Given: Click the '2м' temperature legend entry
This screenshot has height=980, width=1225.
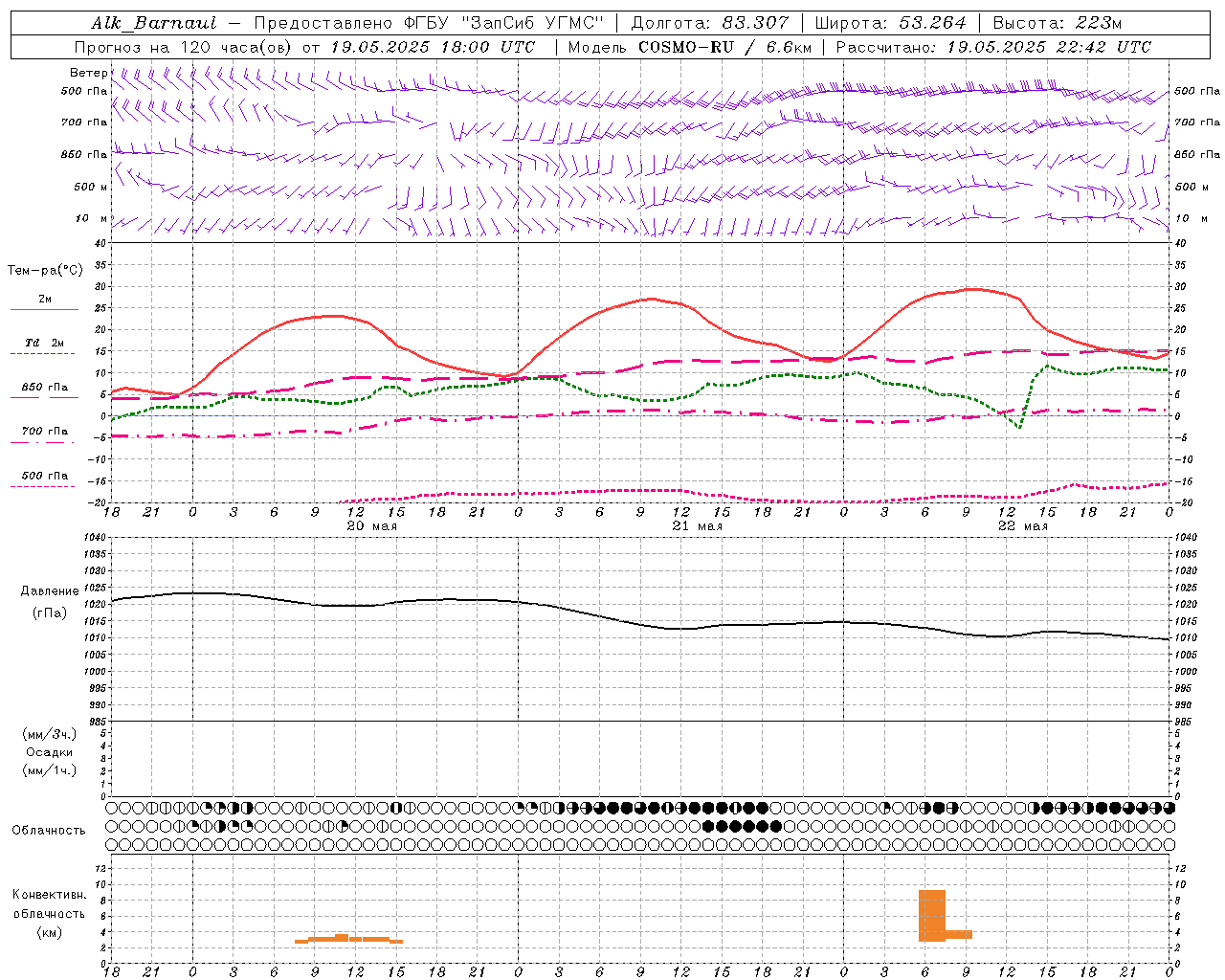Looking at the screenshot, I should pyautogui.click(x=45, y=299).
